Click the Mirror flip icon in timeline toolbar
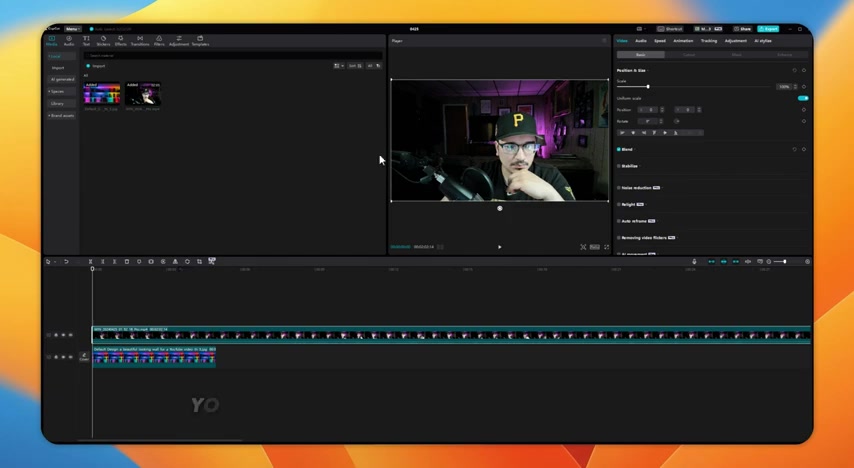Viewport: 854px width, 468px height. 175,262
